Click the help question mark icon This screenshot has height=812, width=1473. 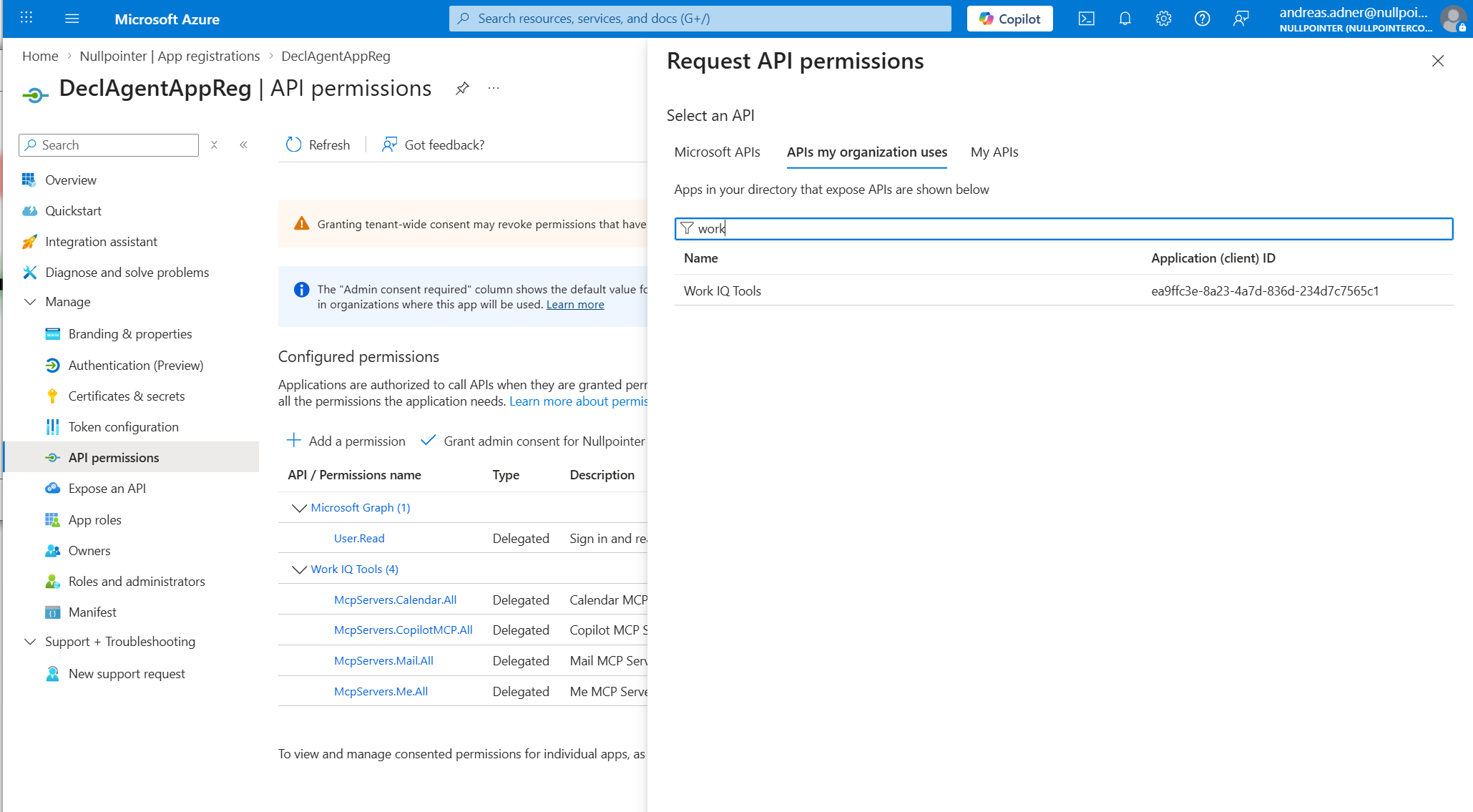click(1202, 19)
